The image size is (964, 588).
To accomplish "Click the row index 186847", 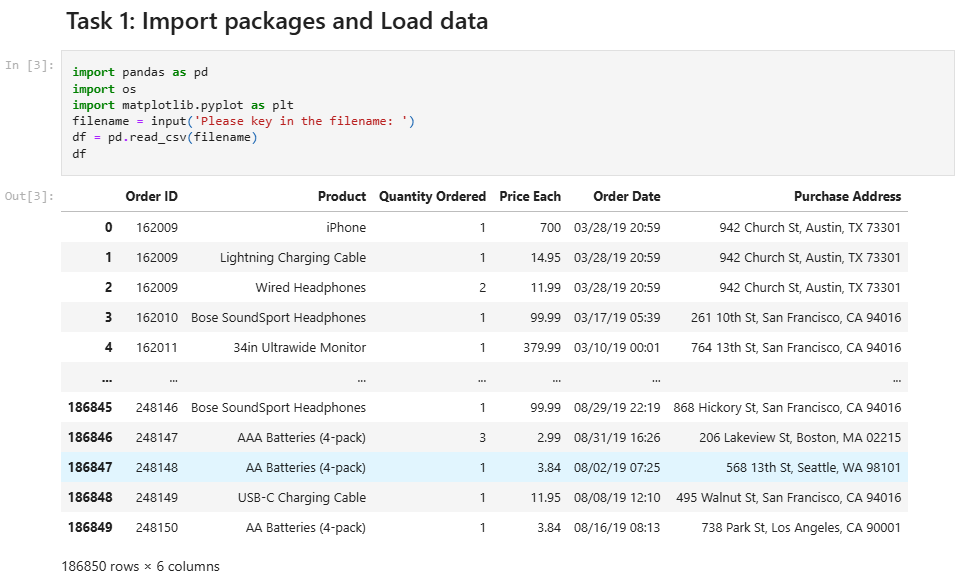I will click(90, 468).
